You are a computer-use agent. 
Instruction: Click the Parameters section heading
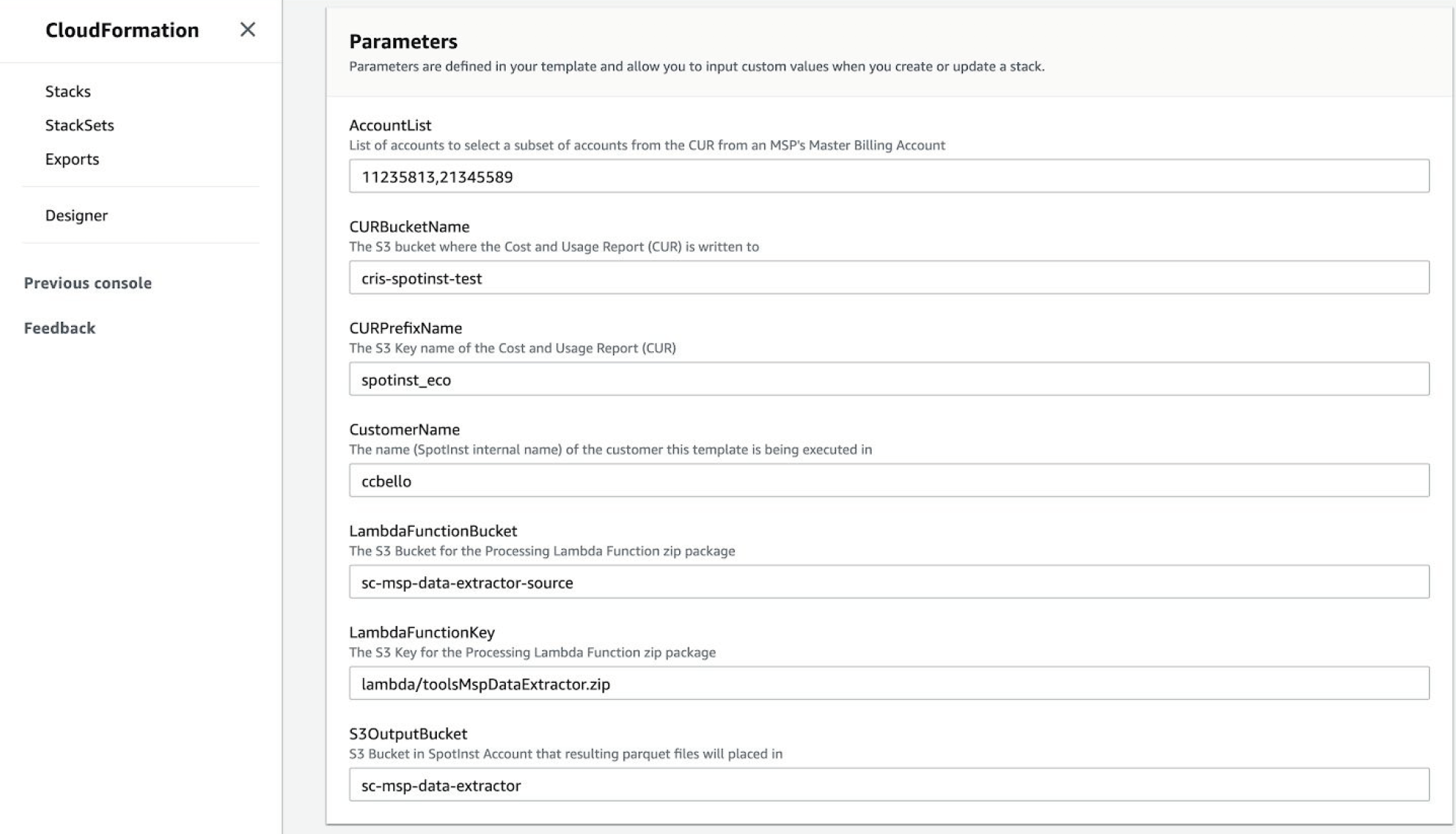(x=403, y=41)
